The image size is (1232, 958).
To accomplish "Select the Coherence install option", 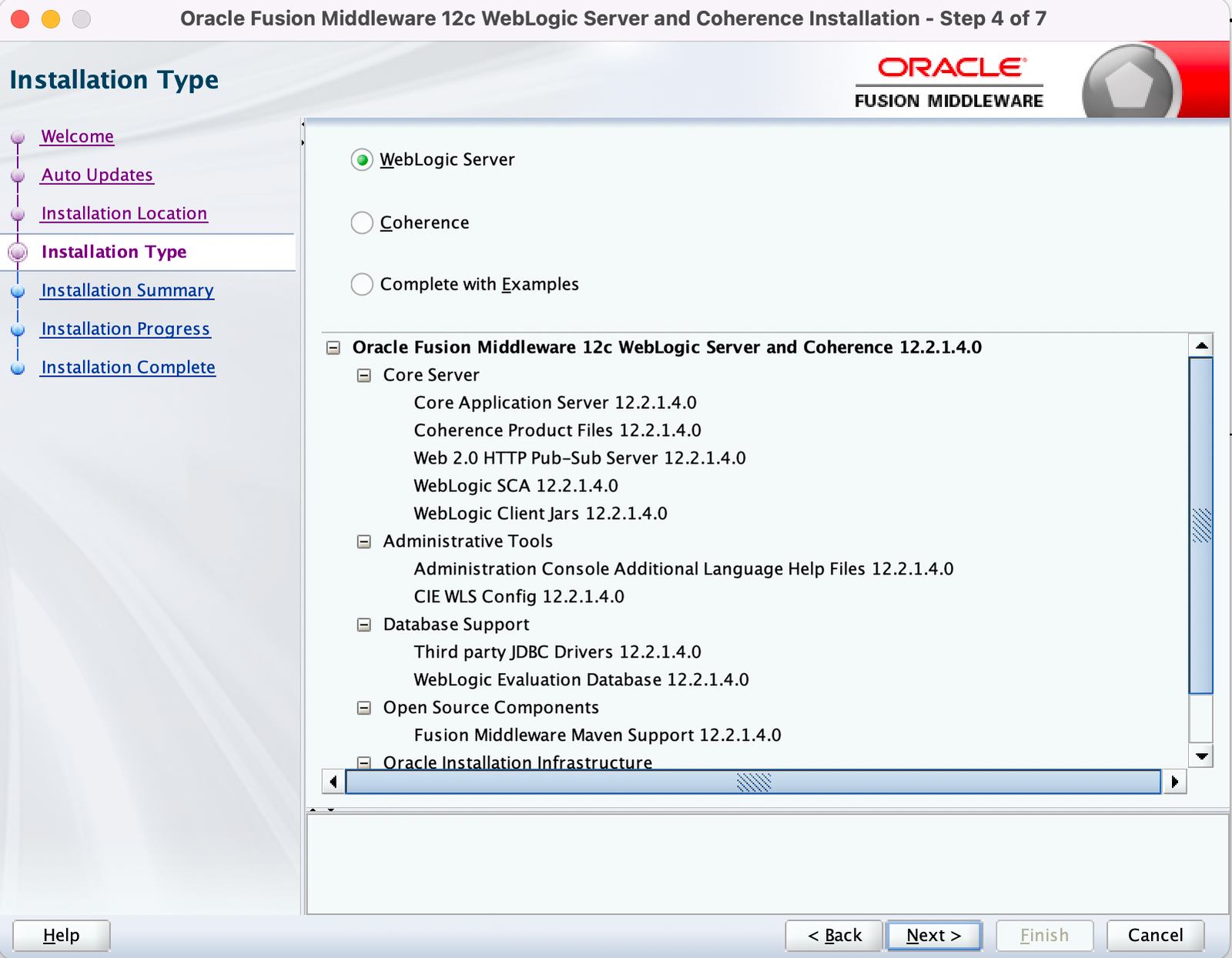I will [362, 223].
